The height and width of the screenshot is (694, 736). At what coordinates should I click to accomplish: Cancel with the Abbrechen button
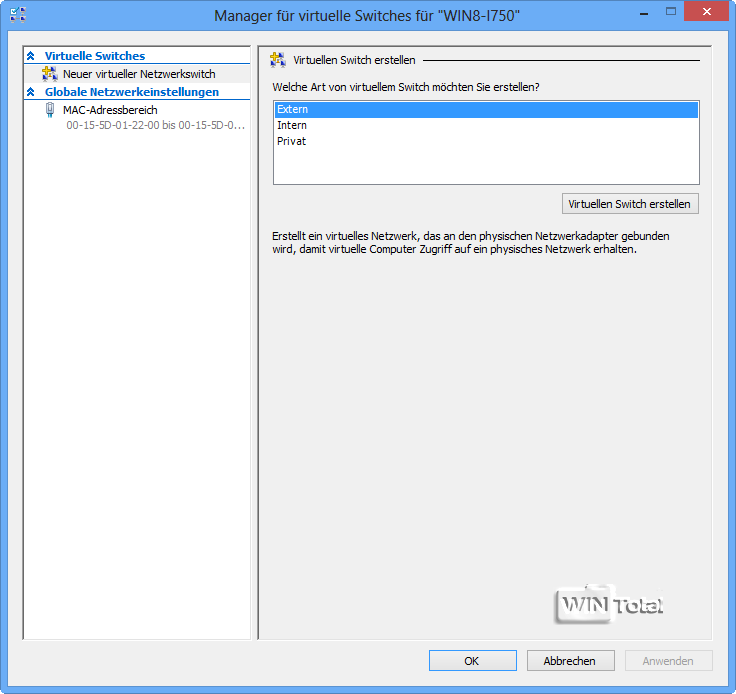[x=570, y=661]
